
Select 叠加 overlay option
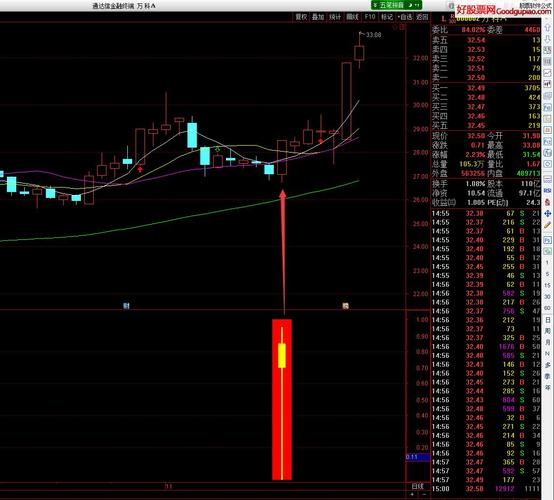pyautogui.click(x=318, y=17)
